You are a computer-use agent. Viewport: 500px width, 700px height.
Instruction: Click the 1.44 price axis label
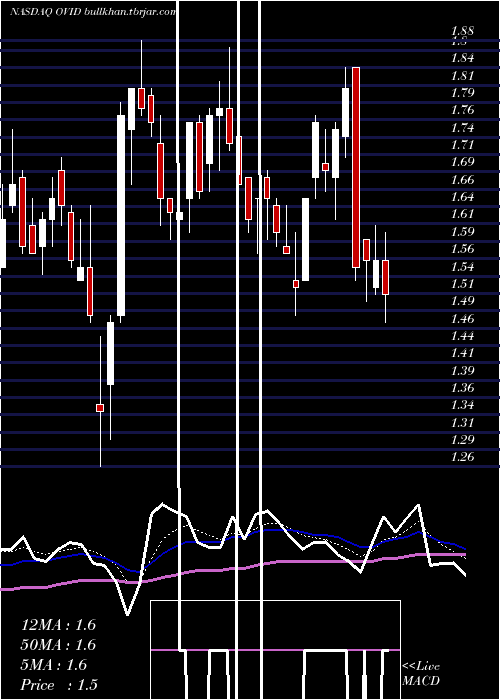[462, 336]
